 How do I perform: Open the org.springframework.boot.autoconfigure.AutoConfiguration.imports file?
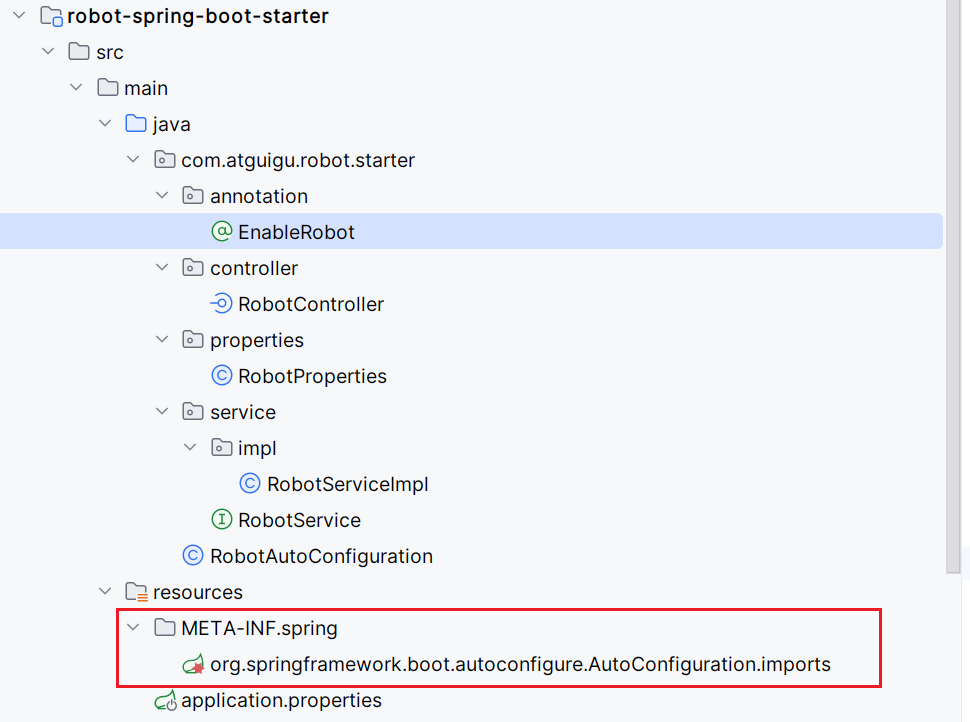point(520,664)
